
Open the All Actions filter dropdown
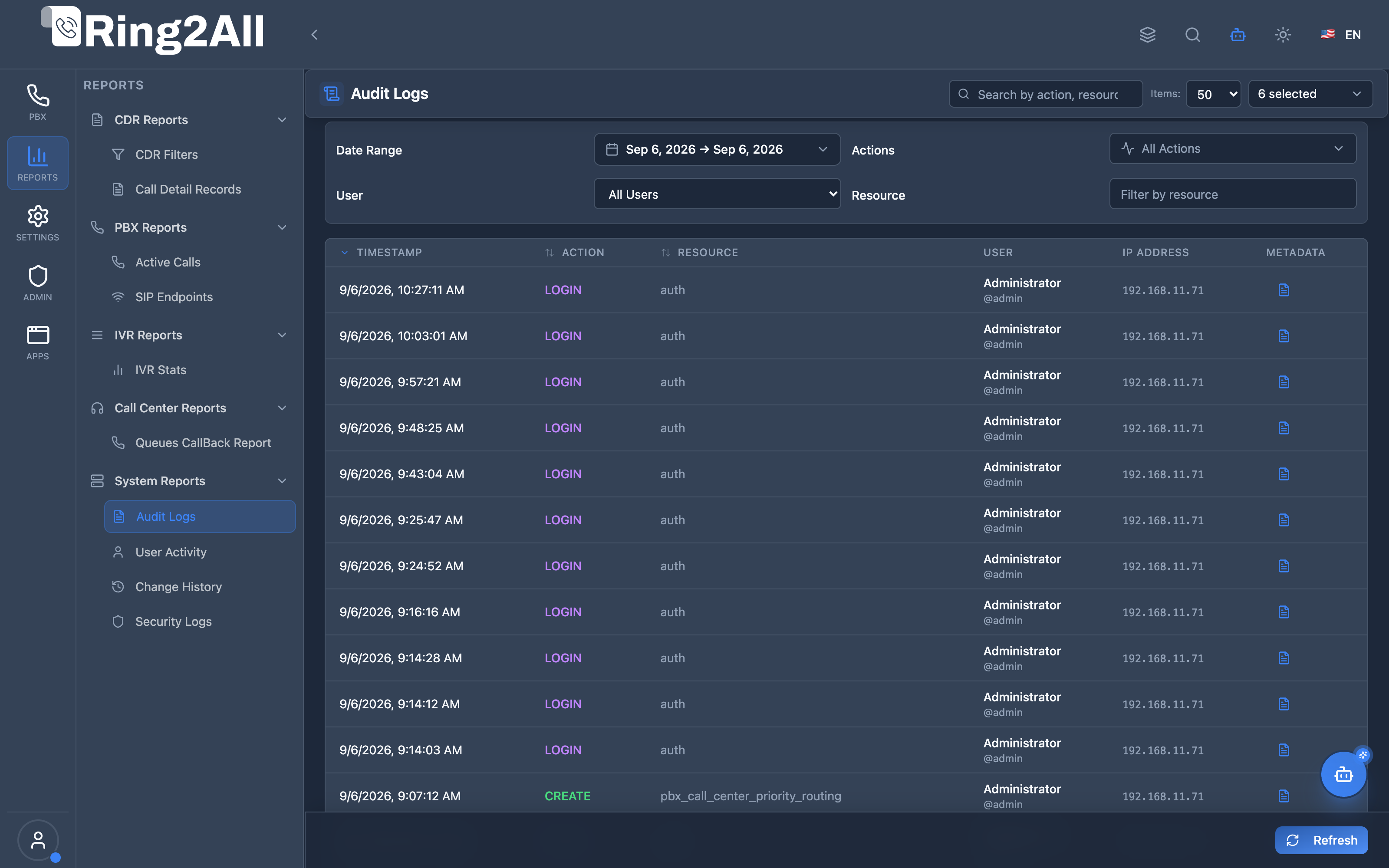point(1233,149)
